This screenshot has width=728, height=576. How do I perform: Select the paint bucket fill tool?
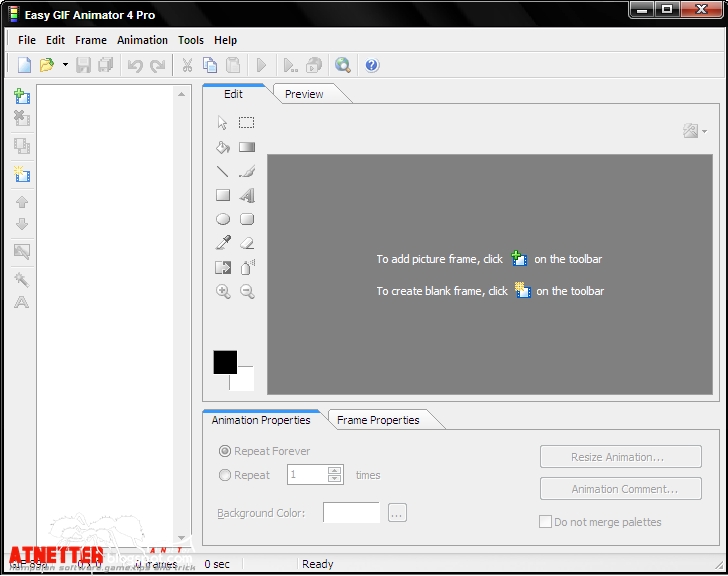coord(223,147)
